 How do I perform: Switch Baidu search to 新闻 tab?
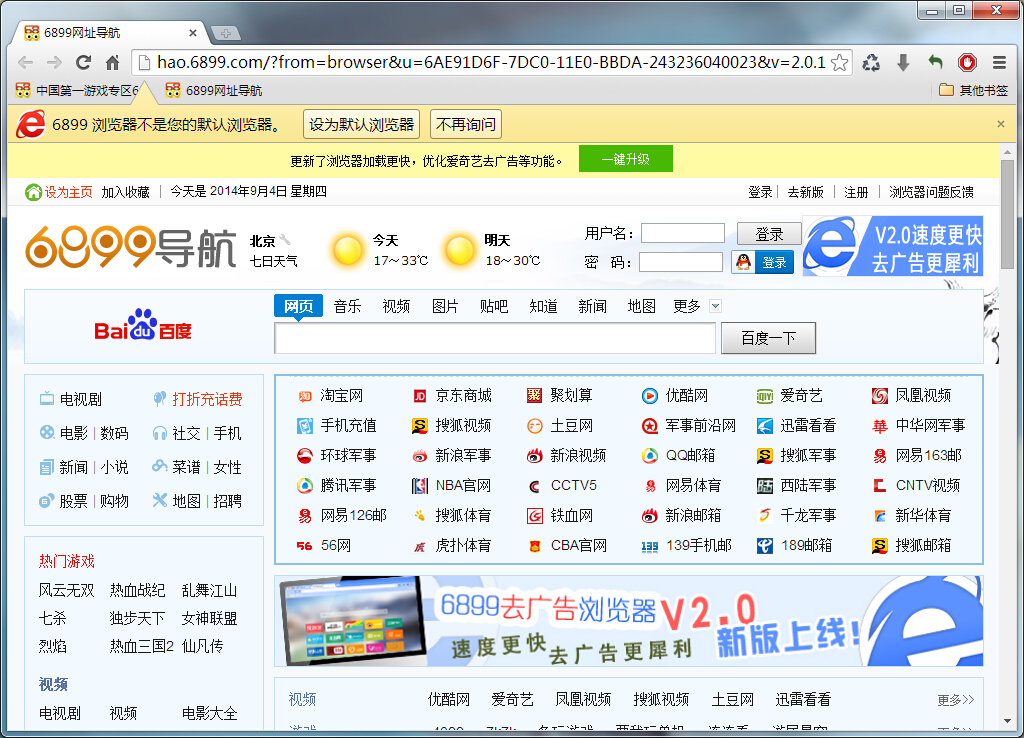592,306
